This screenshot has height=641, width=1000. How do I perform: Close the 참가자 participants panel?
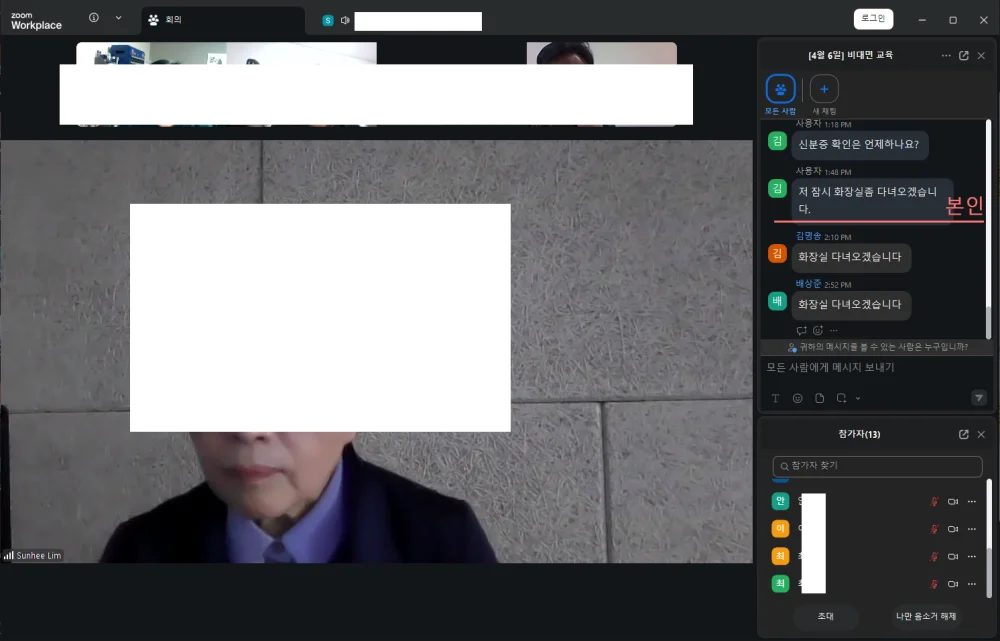point(982,434)
